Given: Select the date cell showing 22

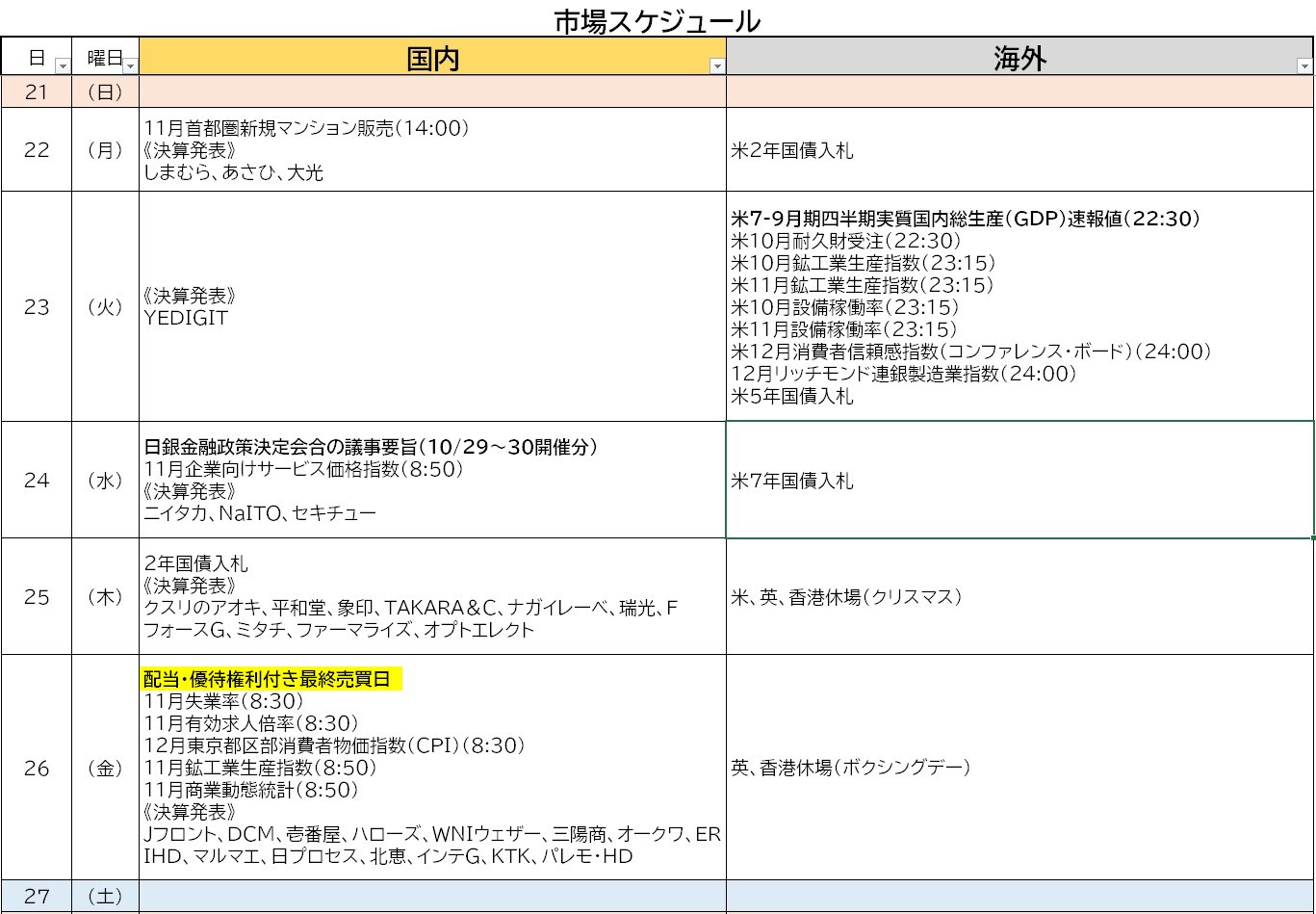Looking at the screenshot, I should 37,150.
